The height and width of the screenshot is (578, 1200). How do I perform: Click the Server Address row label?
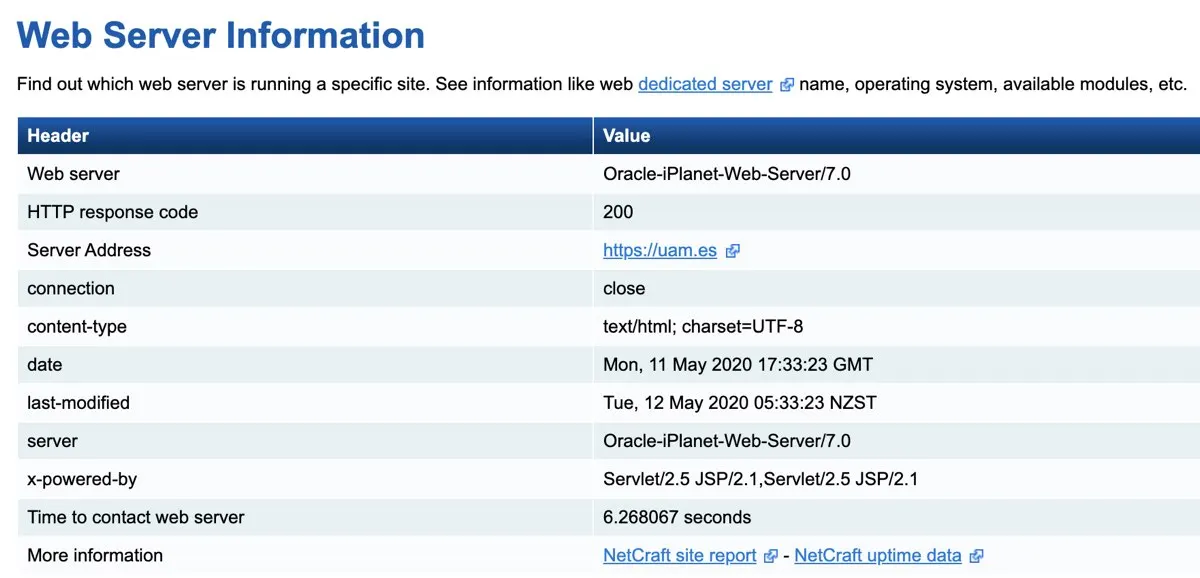[x=89, y=250]
